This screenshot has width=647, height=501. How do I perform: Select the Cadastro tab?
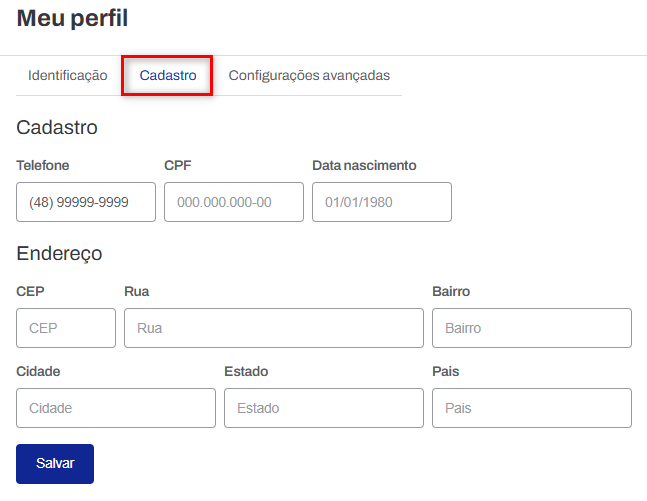tap(167, 75)
